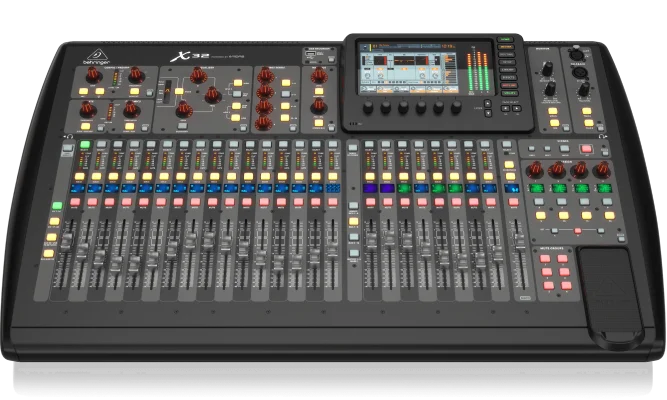Click the Gate threshold knob
This screenshot has height=400, width=667.
coord(88,110)
